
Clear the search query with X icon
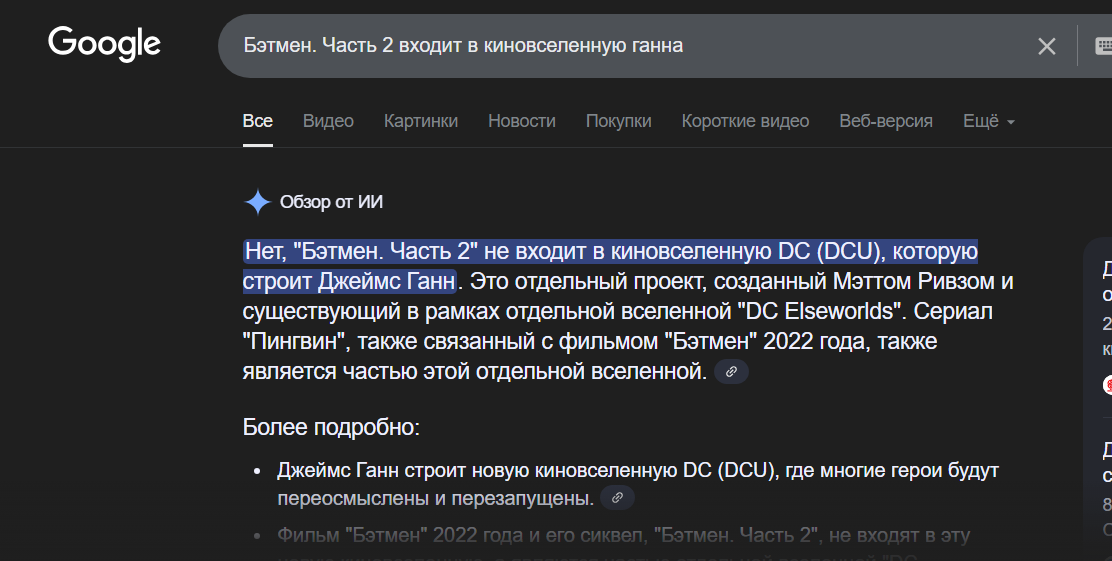[x=1046, y=46]
